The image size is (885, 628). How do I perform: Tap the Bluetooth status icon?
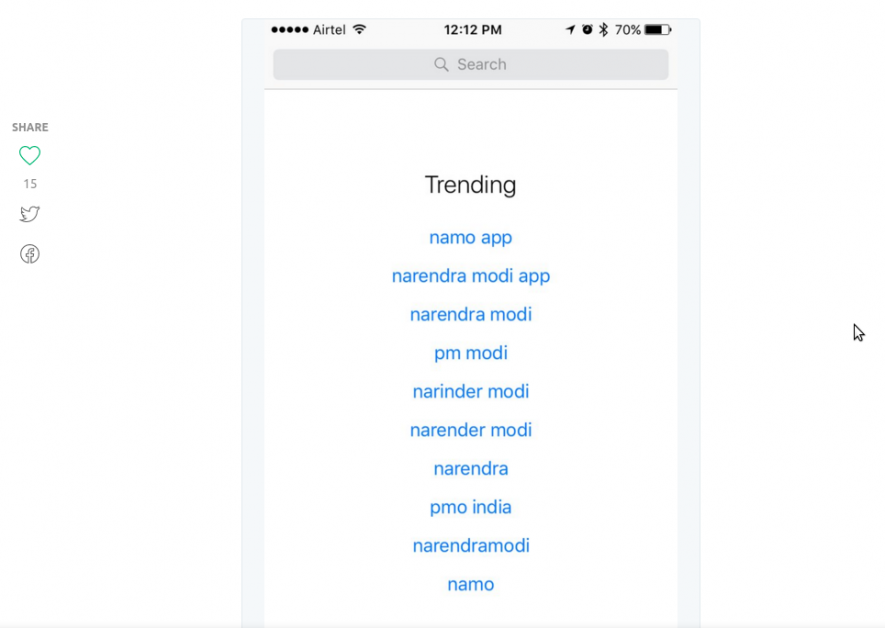(603, 30)
